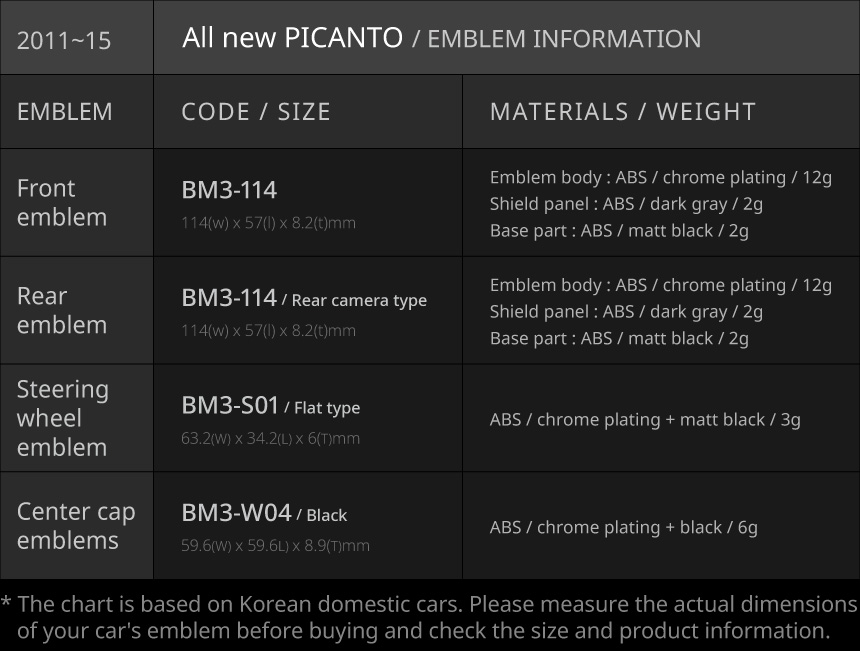This screenshot has width=860, height=651.
Task: Click the 63.2(W) x 34.2(L) x 6(T)mm dimensions
Action: (x=270, y=438)
